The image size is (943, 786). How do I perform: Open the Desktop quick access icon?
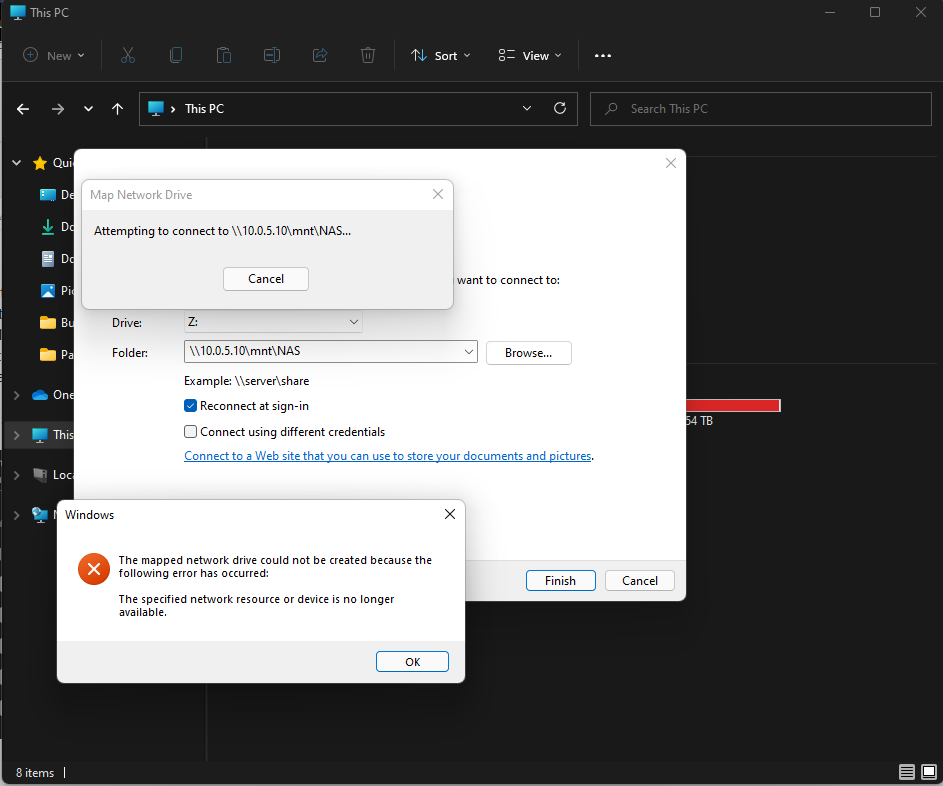click(x=48, y=195)
